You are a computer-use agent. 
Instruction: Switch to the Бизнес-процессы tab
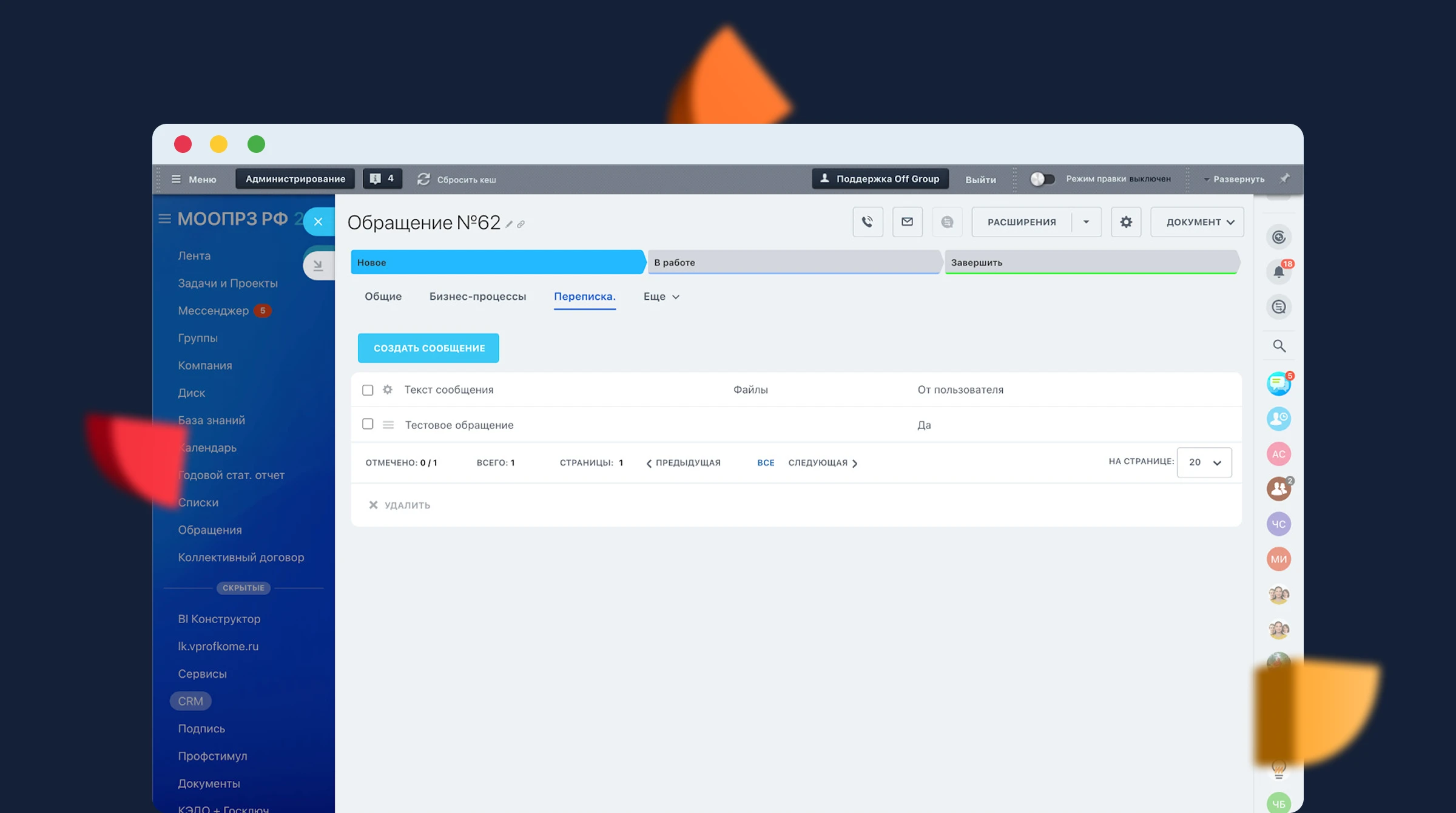point(477,296)
